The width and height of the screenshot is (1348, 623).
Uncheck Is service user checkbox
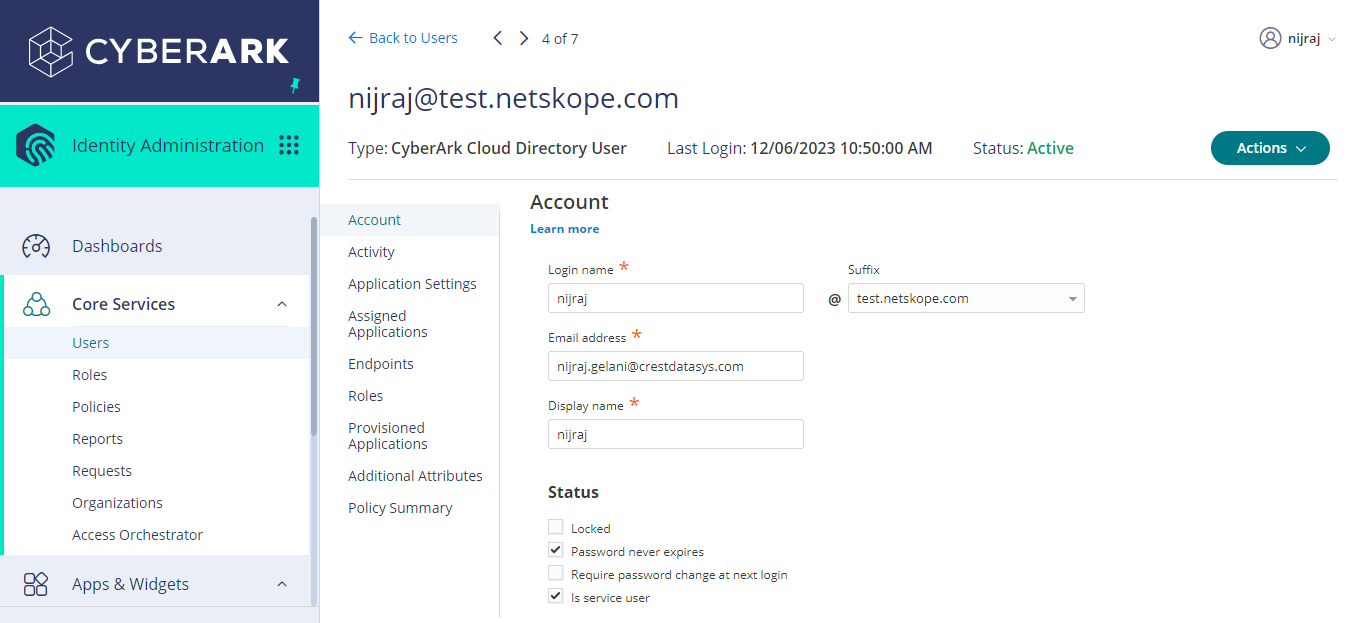click(556, 596)
